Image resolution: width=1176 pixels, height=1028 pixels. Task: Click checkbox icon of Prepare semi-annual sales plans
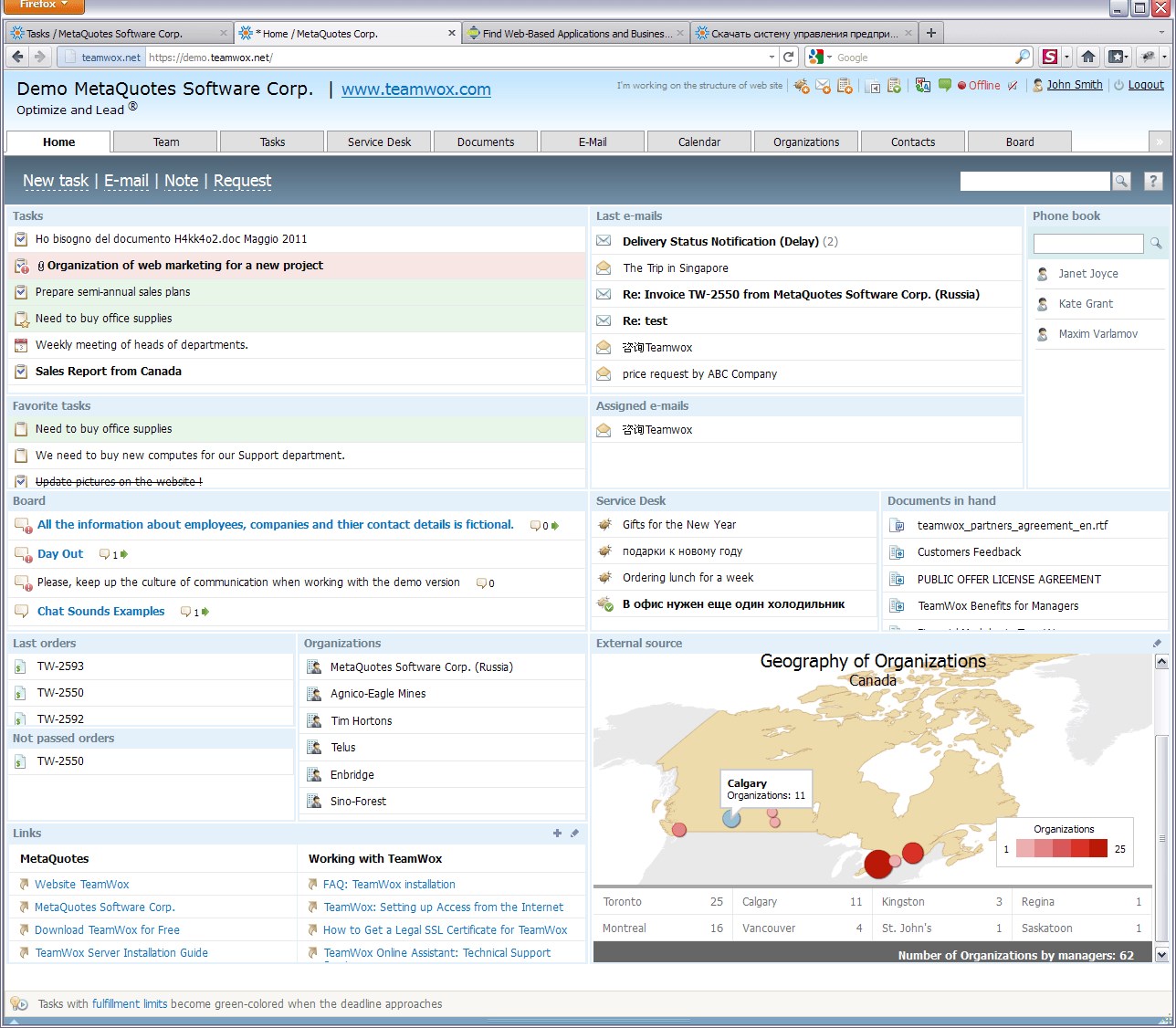pos(21,292)
